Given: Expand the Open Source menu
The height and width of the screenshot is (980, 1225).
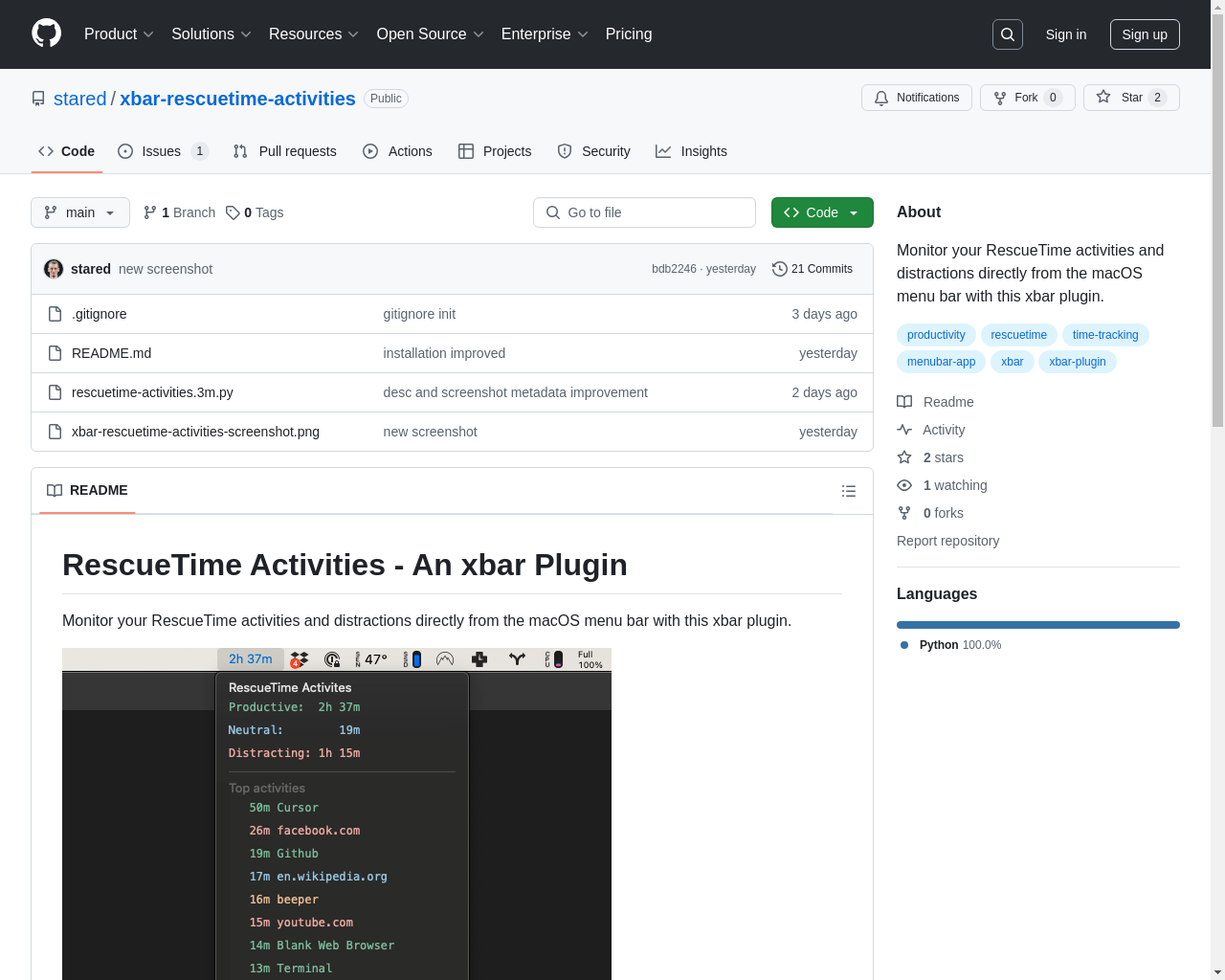Looking at the screenshot, I should point(430,34).
